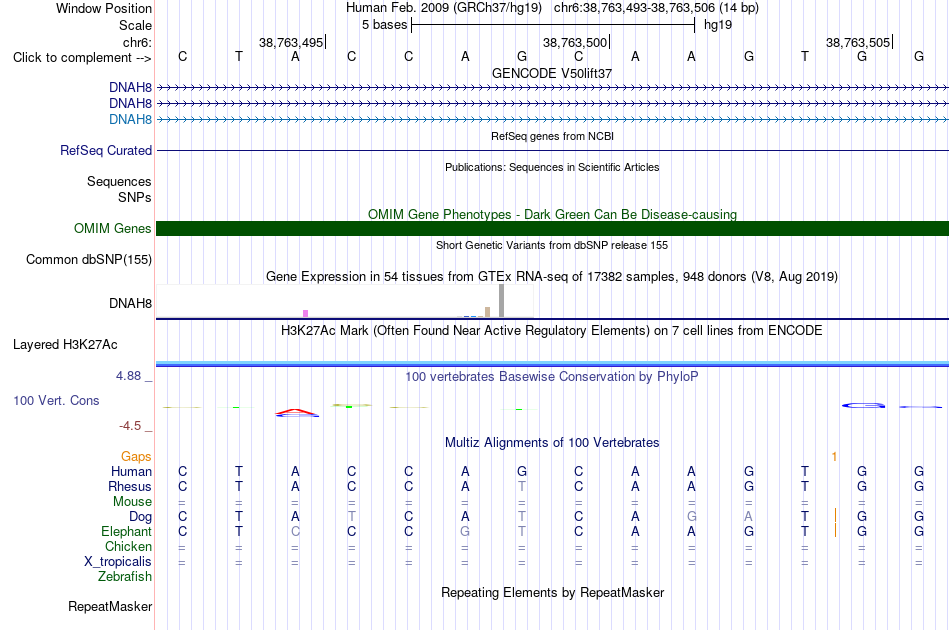Click the "chr6:" ruler label
This screenshot has height=630, width=950.
tap(137, 42)
